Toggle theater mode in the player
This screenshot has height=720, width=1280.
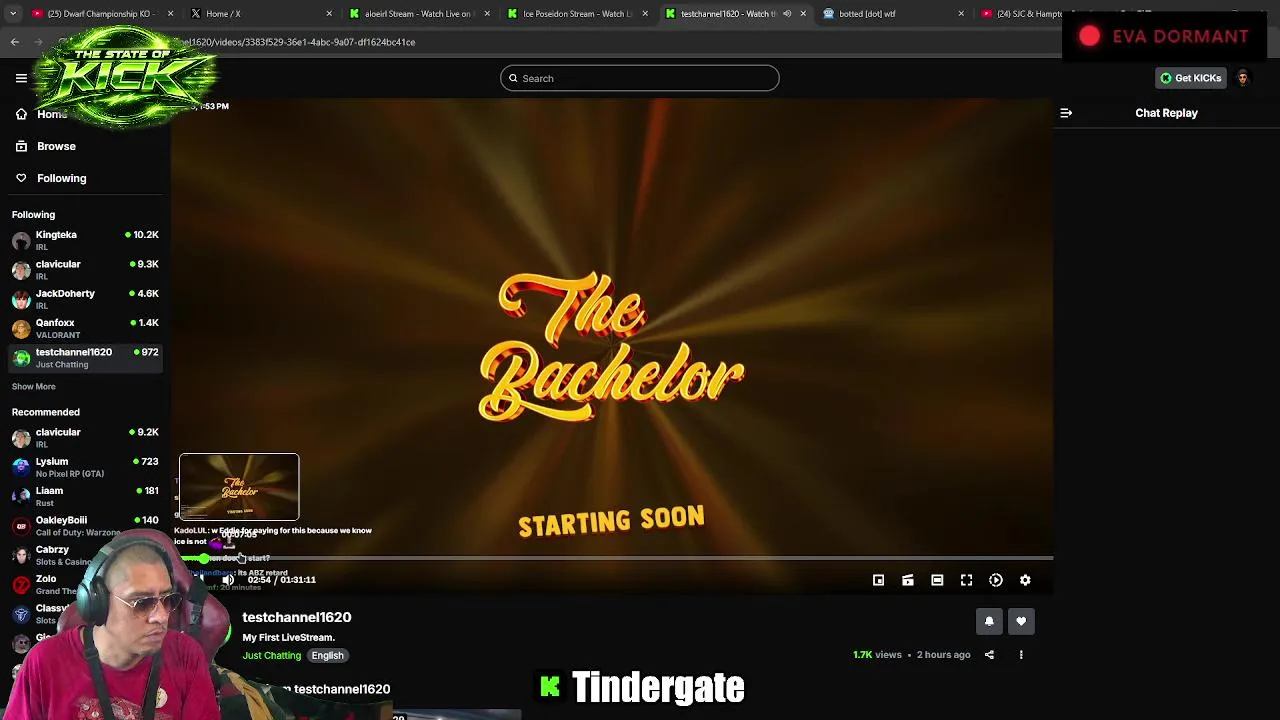point(937,580)
